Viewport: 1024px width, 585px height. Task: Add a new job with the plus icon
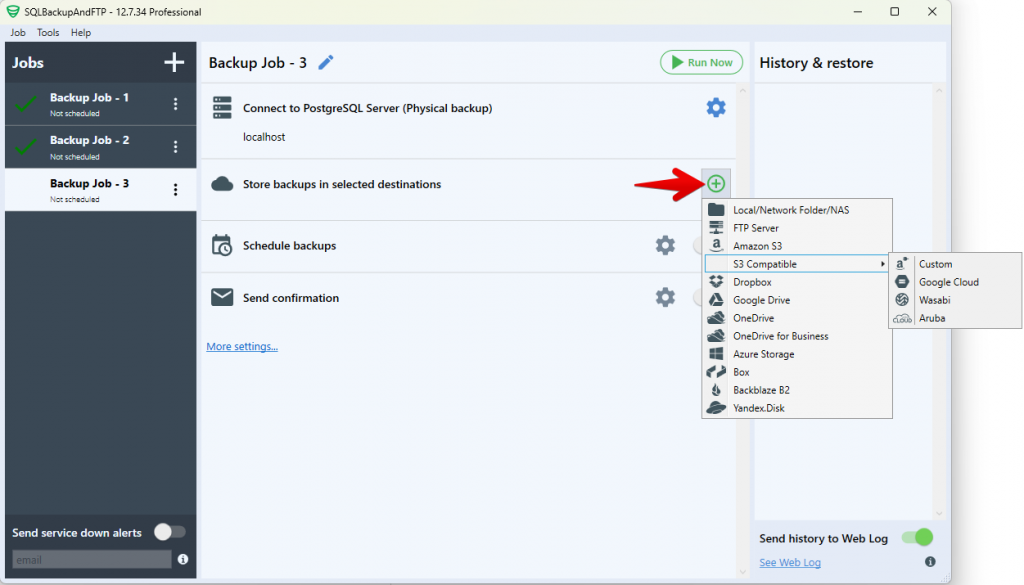[x=174, y=63]
